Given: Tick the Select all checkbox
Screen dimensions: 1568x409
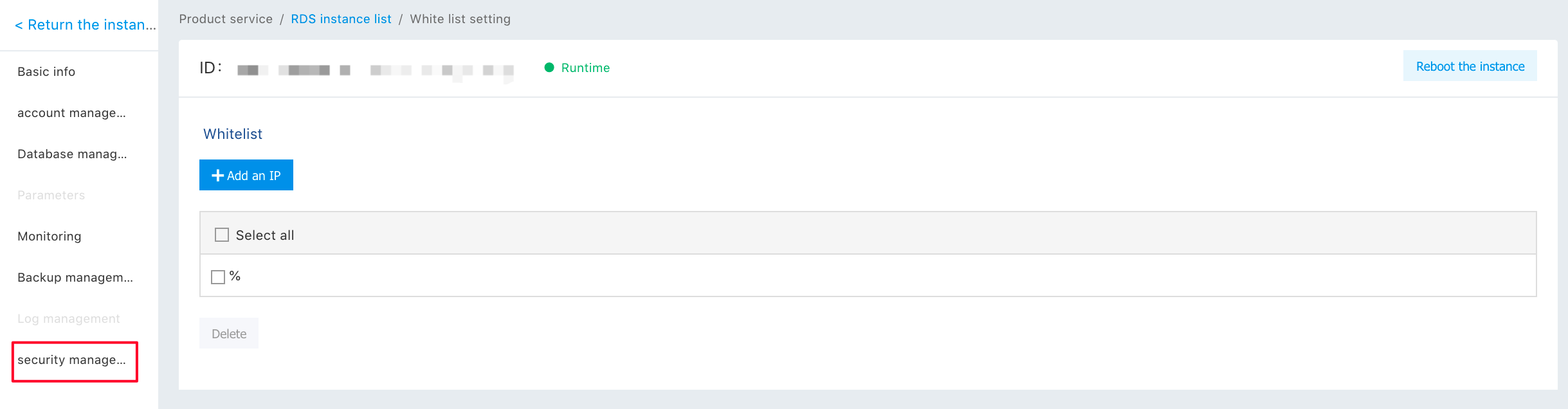Looking at the screenshot, I should (222, 235).
